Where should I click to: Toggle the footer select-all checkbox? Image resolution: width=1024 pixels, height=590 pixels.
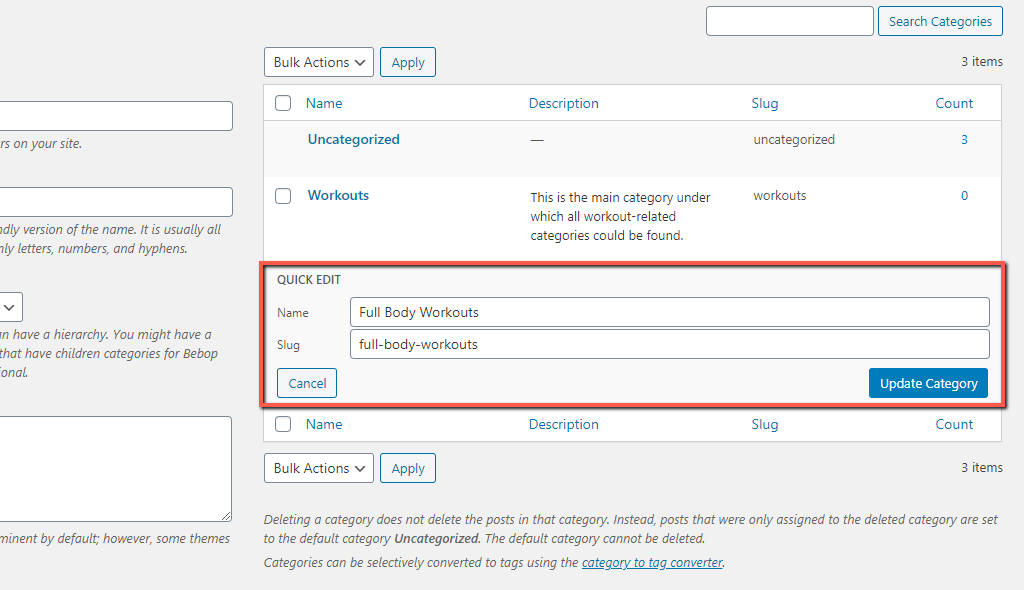(x=283, y=424)
